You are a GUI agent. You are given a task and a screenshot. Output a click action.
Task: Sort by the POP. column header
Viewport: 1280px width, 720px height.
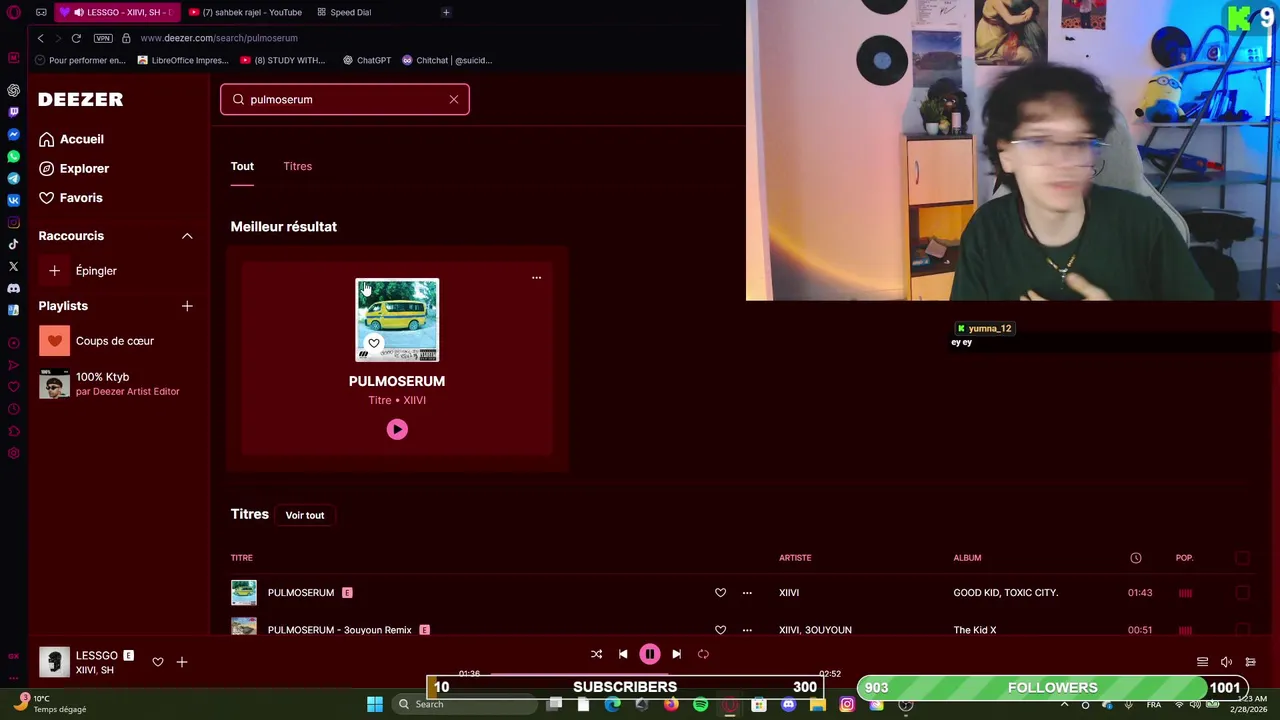(x=1184, y=558)
